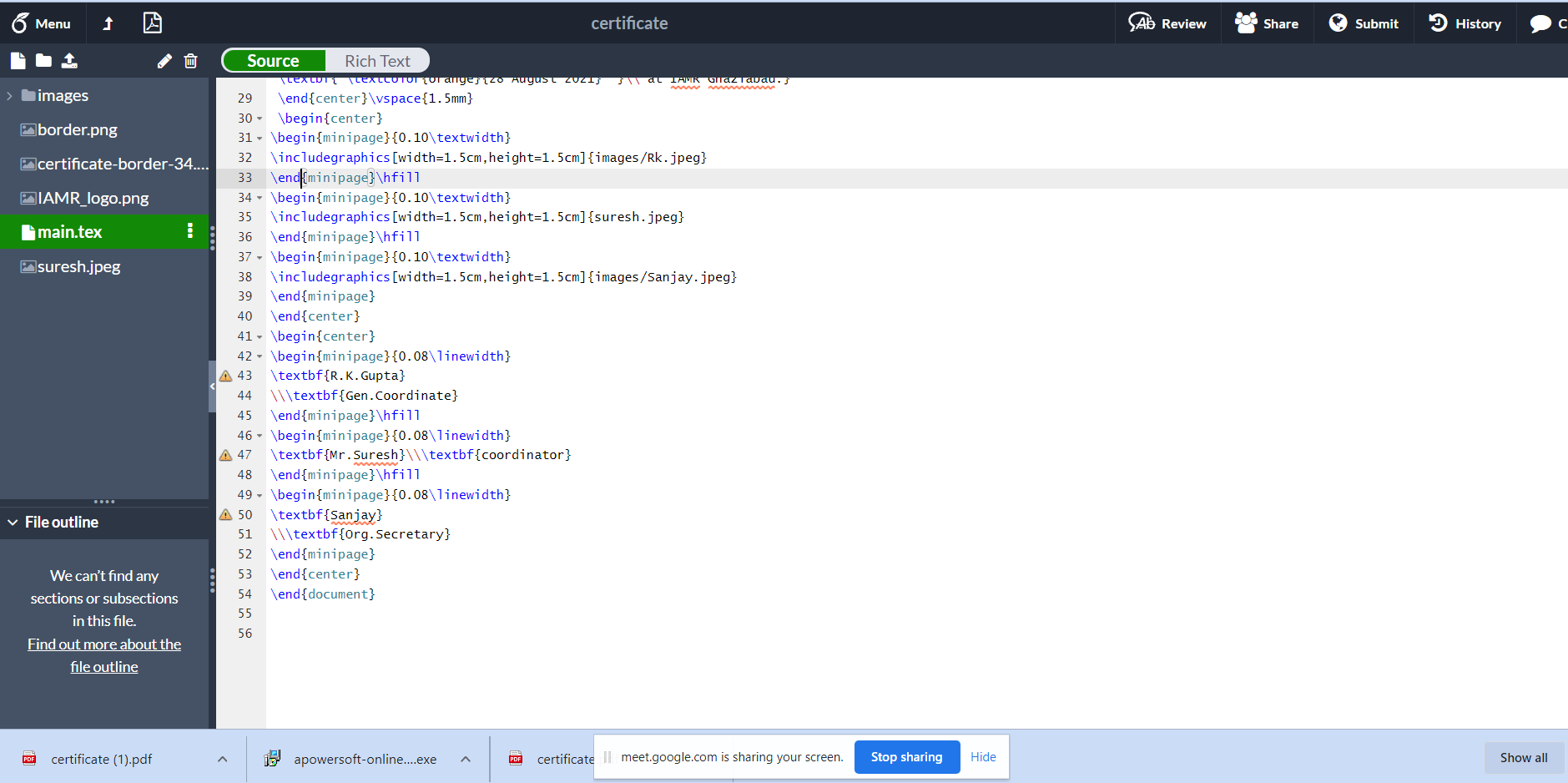Viewport: 1568px width, 783px height.
Task: Click '\includegraphics' line with suresh.jpeg
Action: pos(477,217)
